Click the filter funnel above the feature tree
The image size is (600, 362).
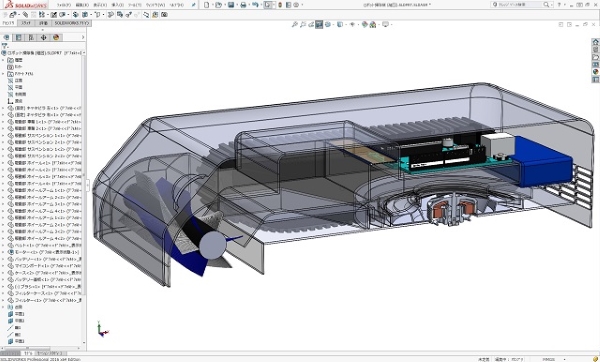pos(5,46)
